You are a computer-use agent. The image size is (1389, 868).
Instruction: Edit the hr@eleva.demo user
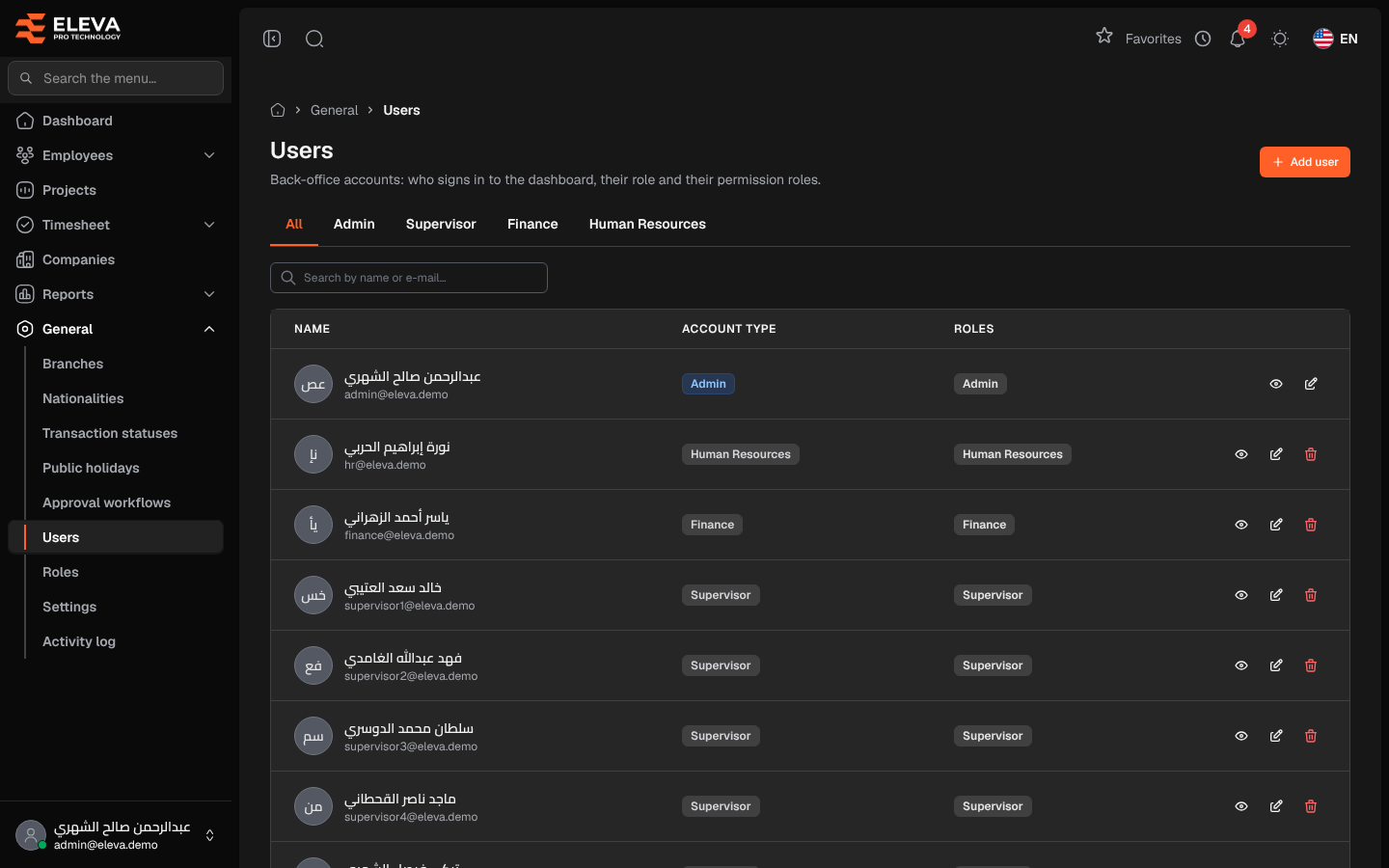click(x=1276, y=454)
